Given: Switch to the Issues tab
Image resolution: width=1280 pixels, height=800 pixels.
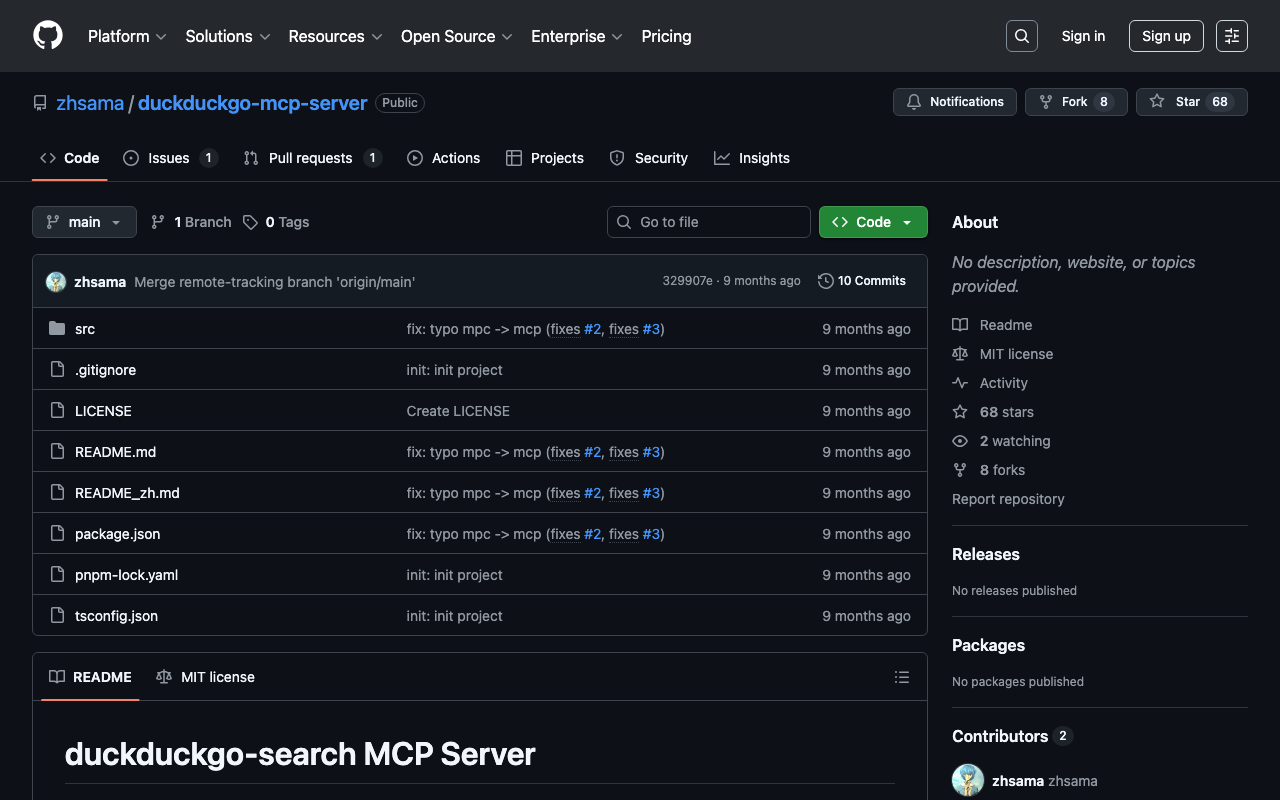Looking at the screenshot, I should tap(169, 158).
